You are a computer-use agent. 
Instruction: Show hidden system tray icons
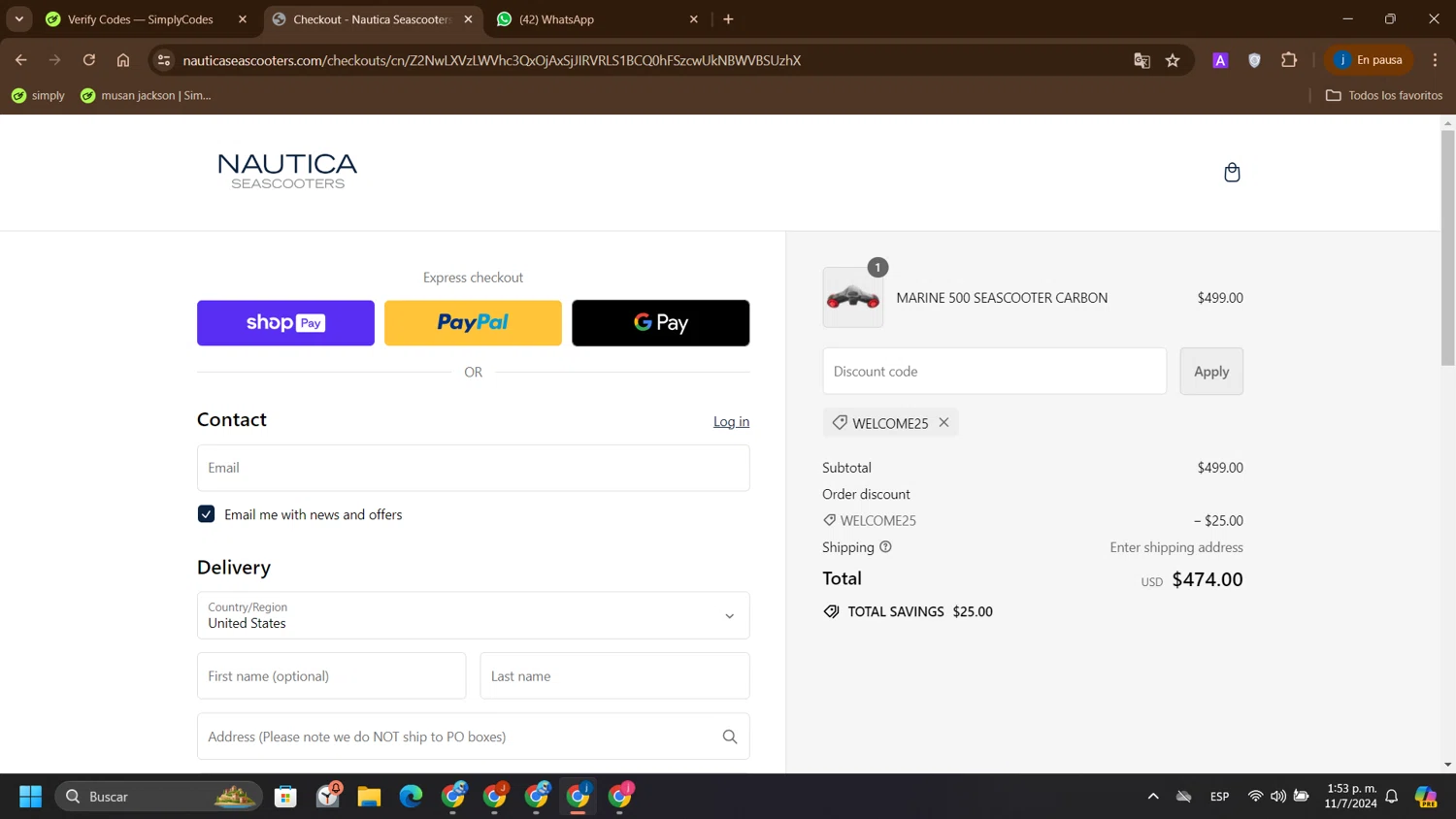[x=1153, y=797]
